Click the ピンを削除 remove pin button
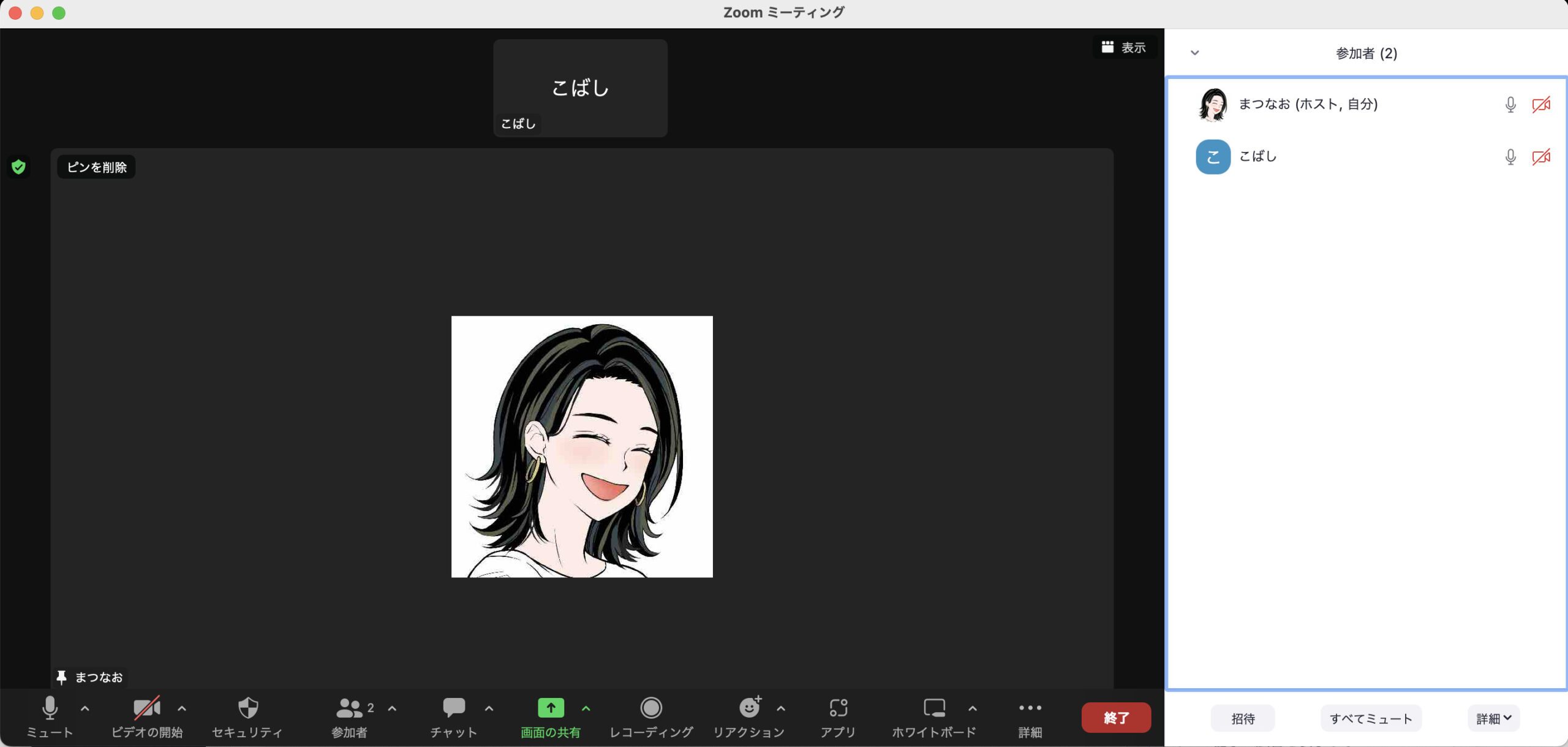1568x747 pixels. pyautogui.click(x=96, y=167)
